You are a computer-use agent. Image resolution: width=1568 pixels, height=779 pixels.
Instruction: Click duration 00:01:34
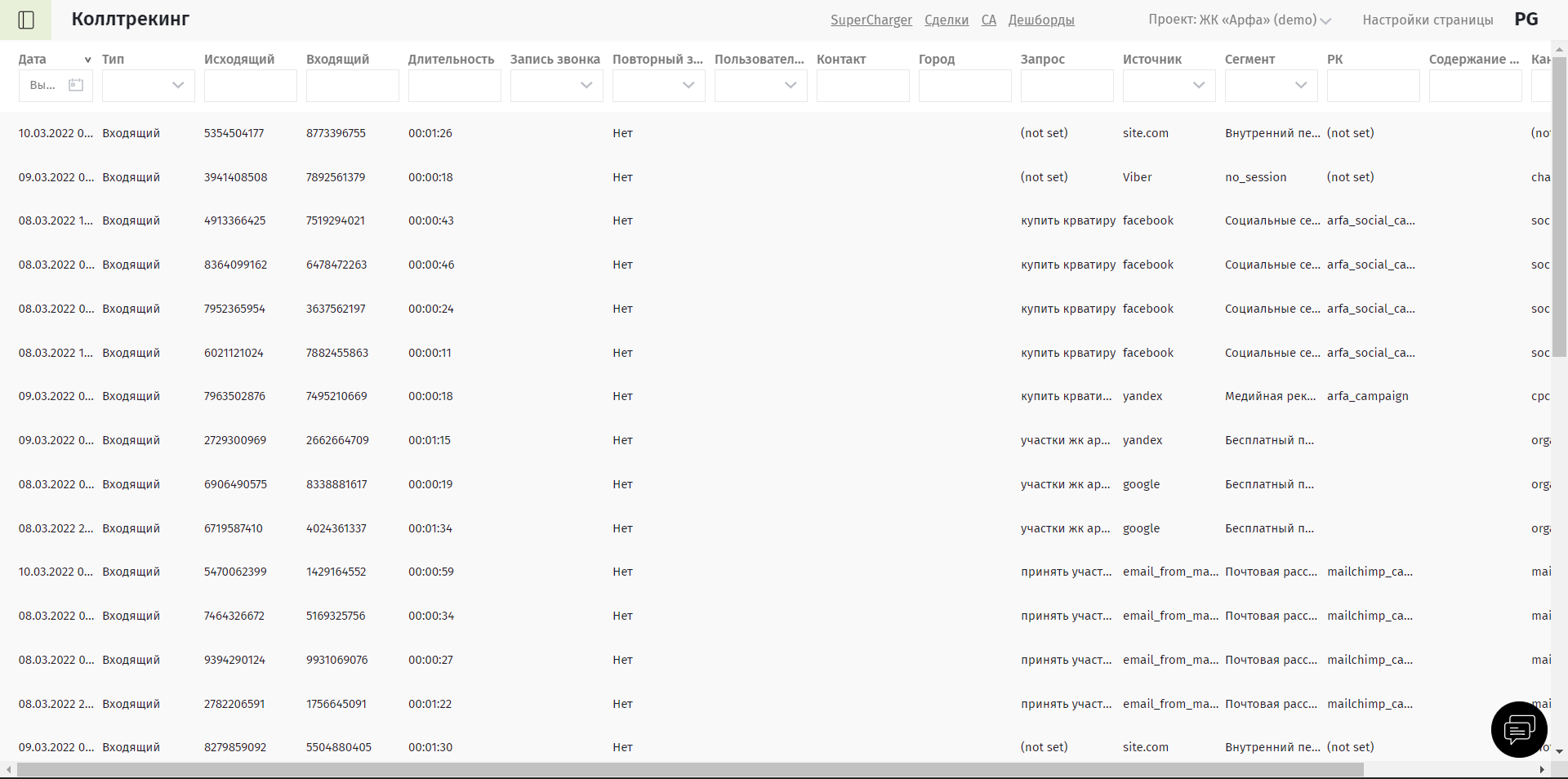click(430, 528)
